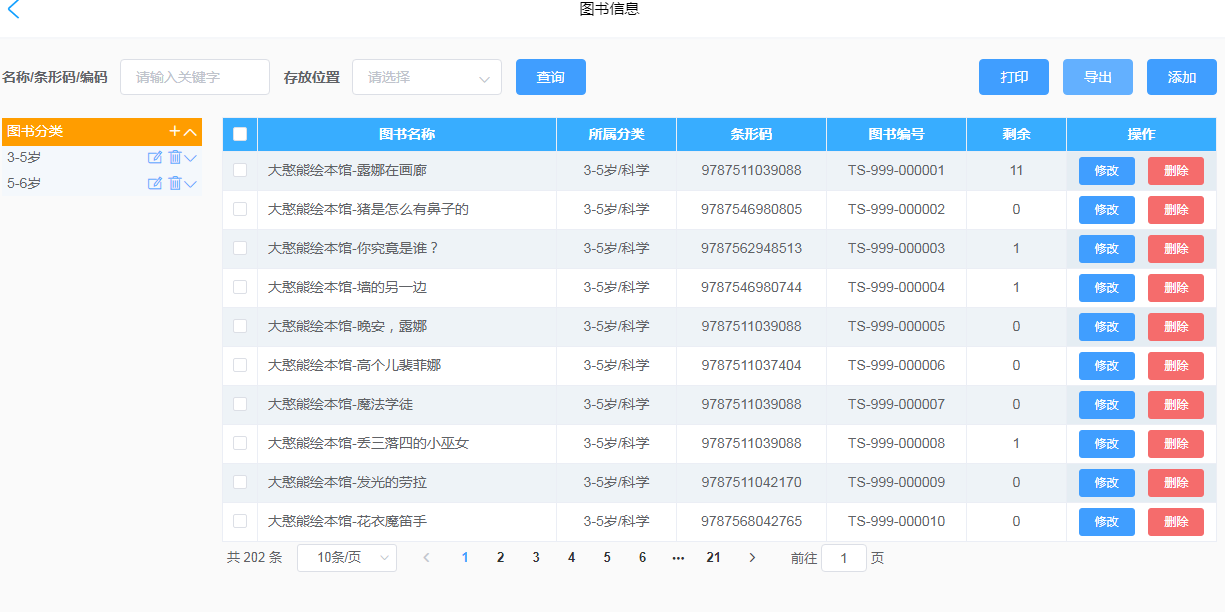Screen dimensions: 1225x612
Task: Click barcode 9787562948513
Action: click(752, 248)
